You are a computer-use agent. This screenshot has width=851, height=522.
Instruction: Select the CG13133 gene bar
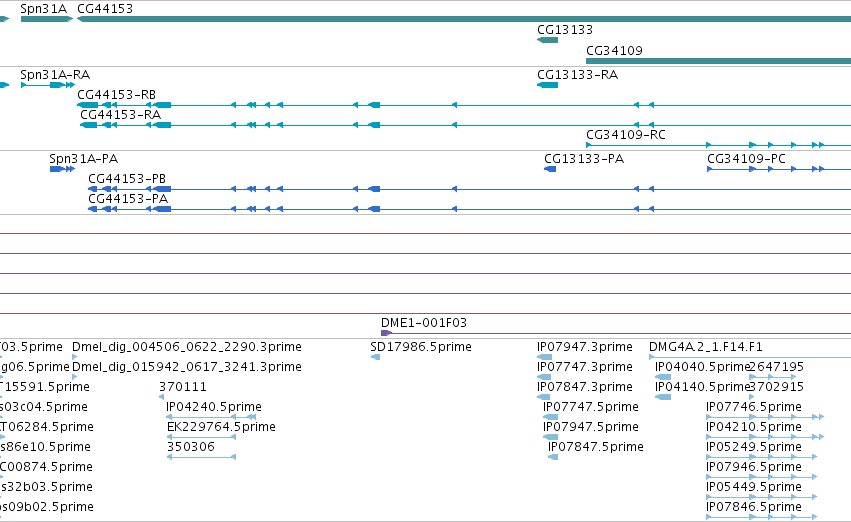548,40
